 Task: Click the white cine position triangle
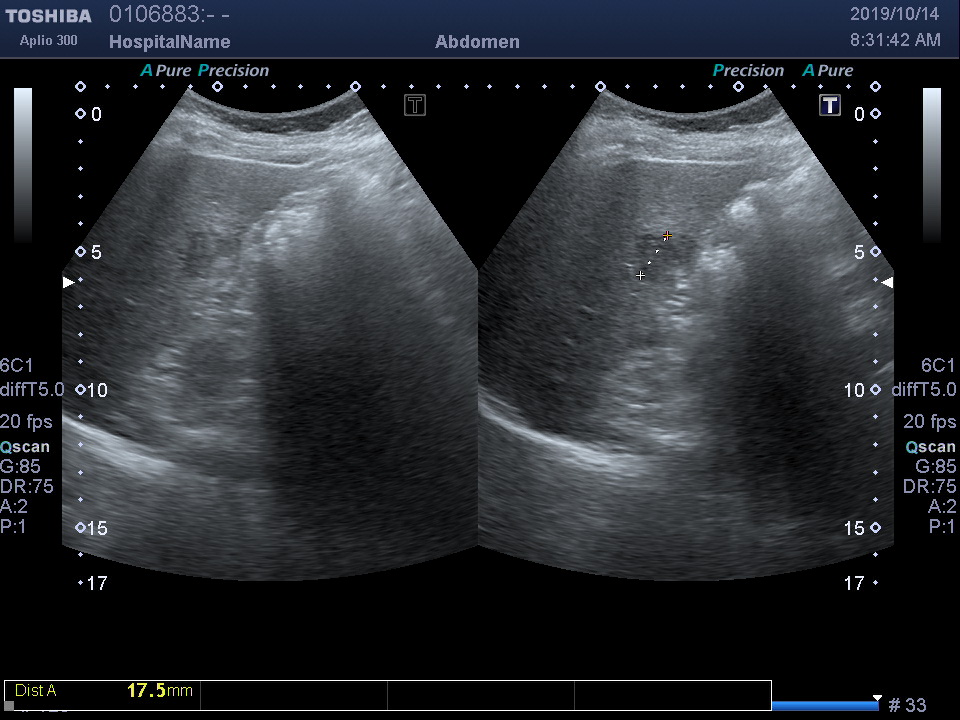(877, 698)
